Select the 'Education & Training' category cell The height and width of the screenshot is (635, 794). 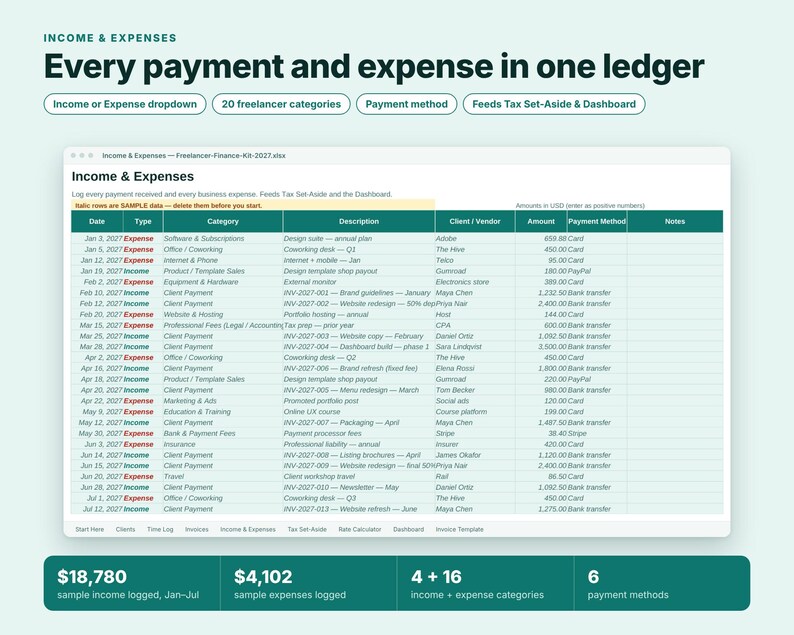click(223, 412)
